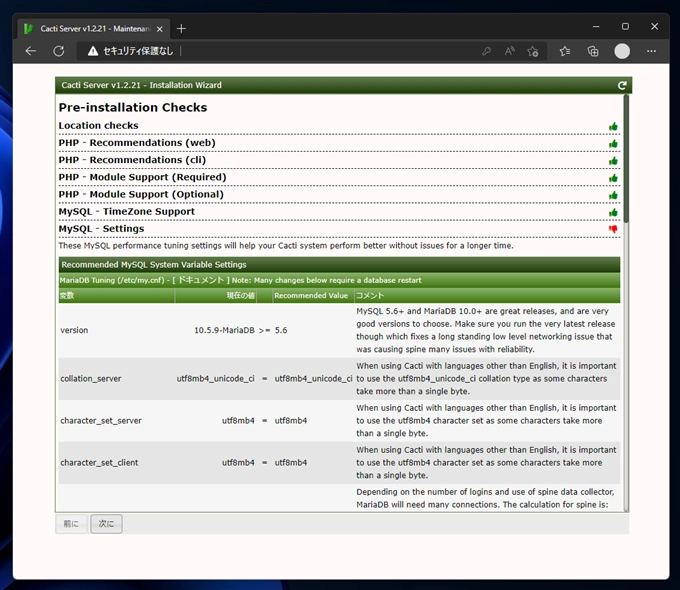Collapse the MySQL - Settings section
Screen dimensions: 680x590
(x=101, y=229)
